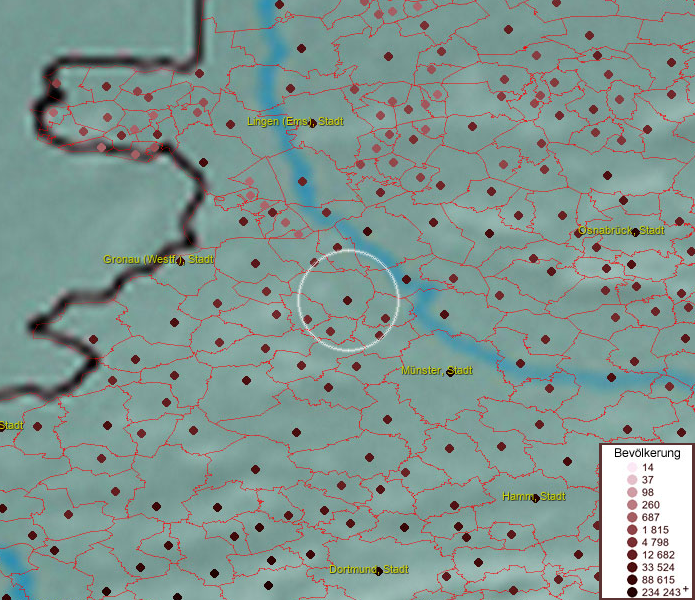This screenshot has width=695, height=600.
Task: Click the legend value 37
Action: pyautogui.click(x=648, y=480)
